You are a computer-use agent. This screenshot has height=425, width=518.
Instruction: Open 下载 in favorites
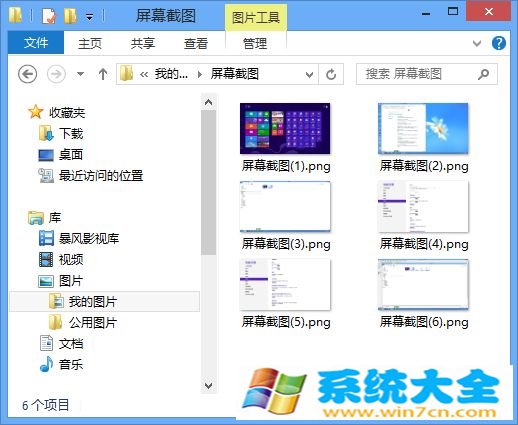tap(71, 134)
